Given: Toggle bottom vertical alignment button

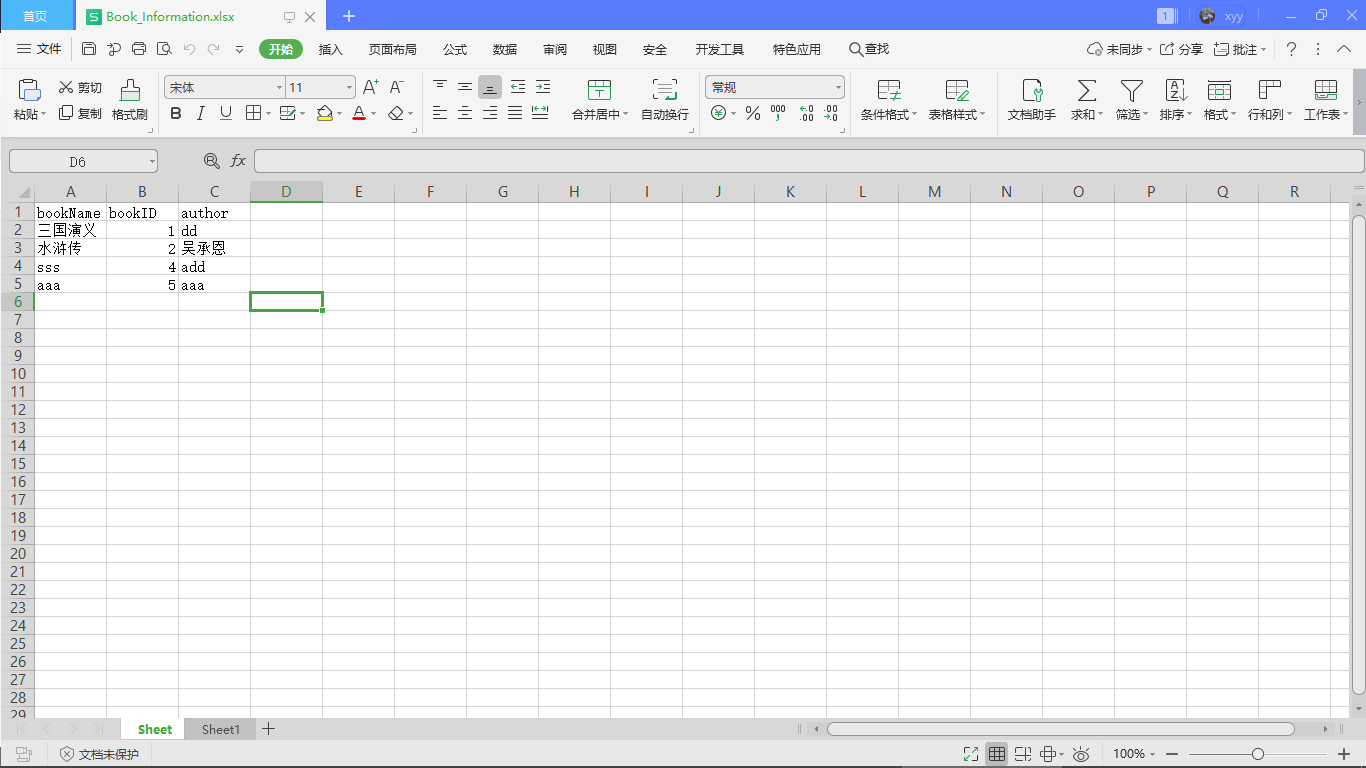Looking at the screenshot, I should (x=490, y=87).
